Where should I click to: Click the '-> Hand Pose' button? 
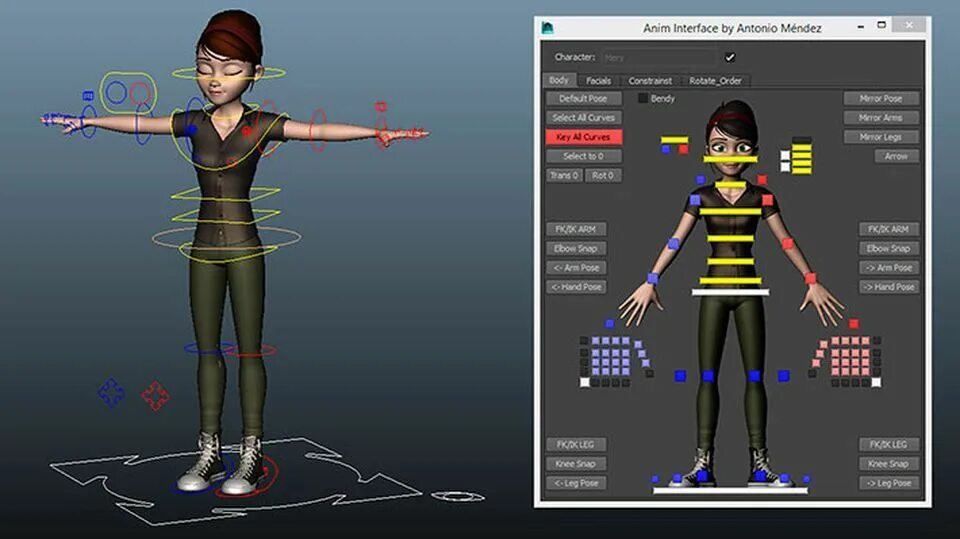[888, 287]
